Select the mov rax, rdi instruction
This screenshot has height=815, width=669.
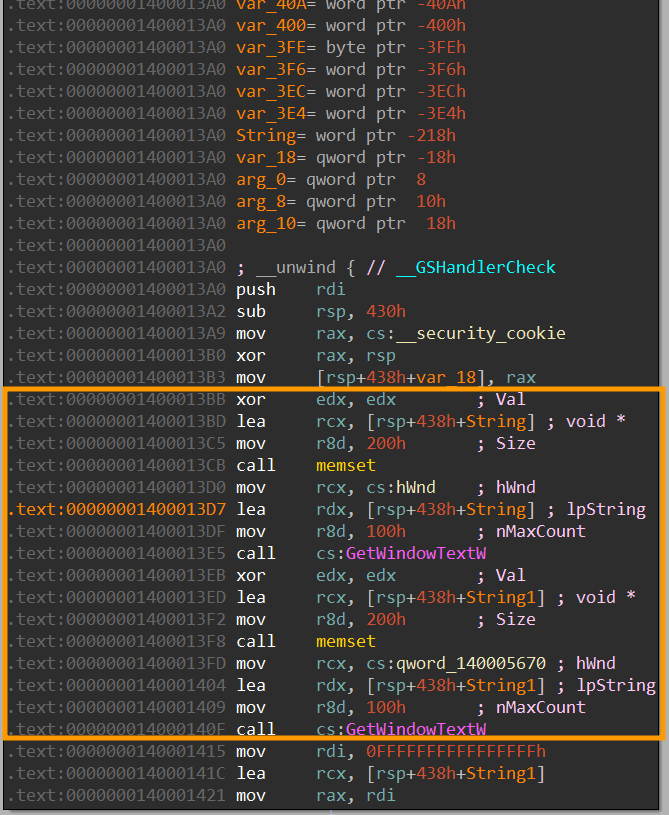tap(315, 795)
